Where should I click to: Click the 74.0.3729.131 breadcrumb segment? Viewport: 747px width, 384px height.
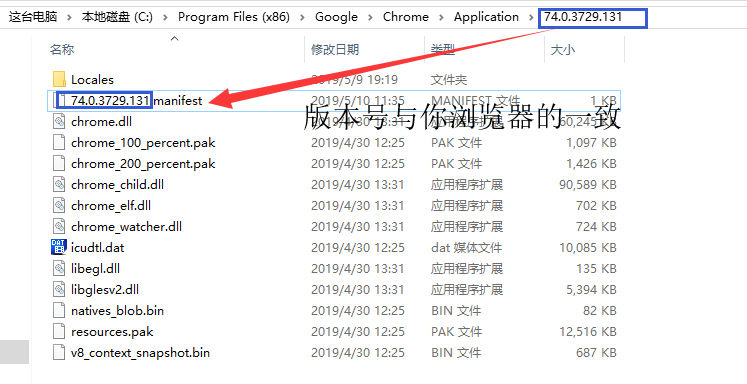[583, 17]
